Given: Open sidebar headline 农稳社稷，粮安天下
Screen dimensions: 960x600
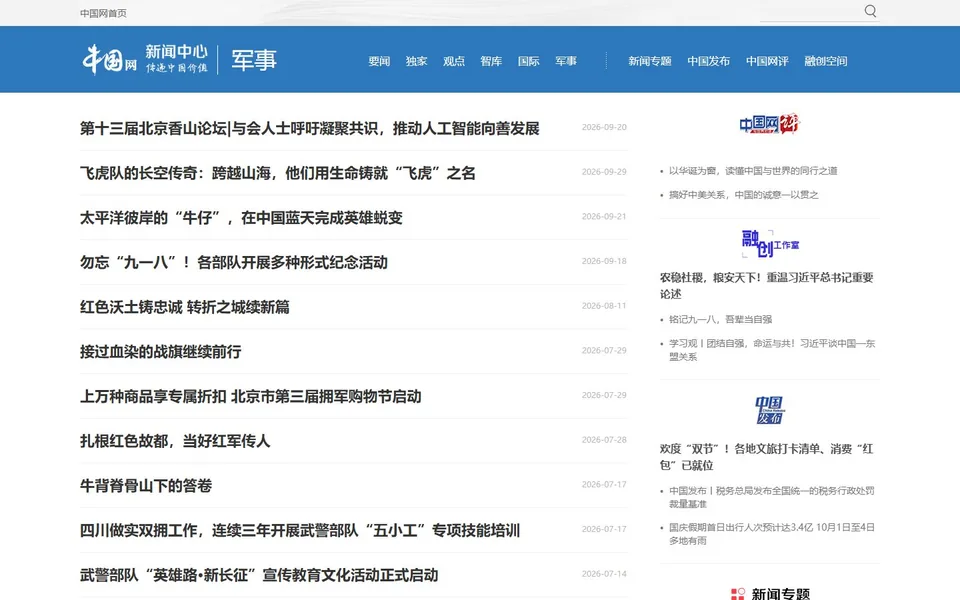Looking at the screenshot, I should tap(767, 285).
